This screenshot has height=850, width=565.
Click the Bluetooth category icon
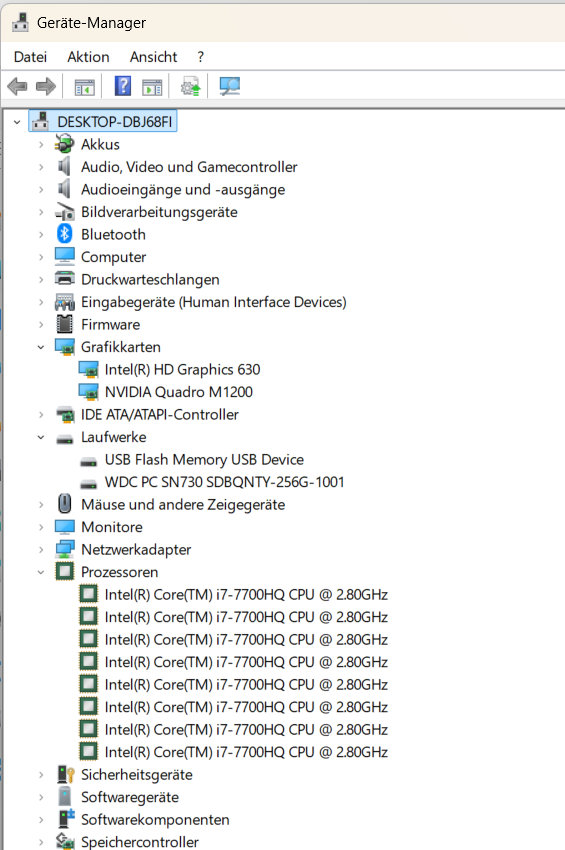coord(65,234)
